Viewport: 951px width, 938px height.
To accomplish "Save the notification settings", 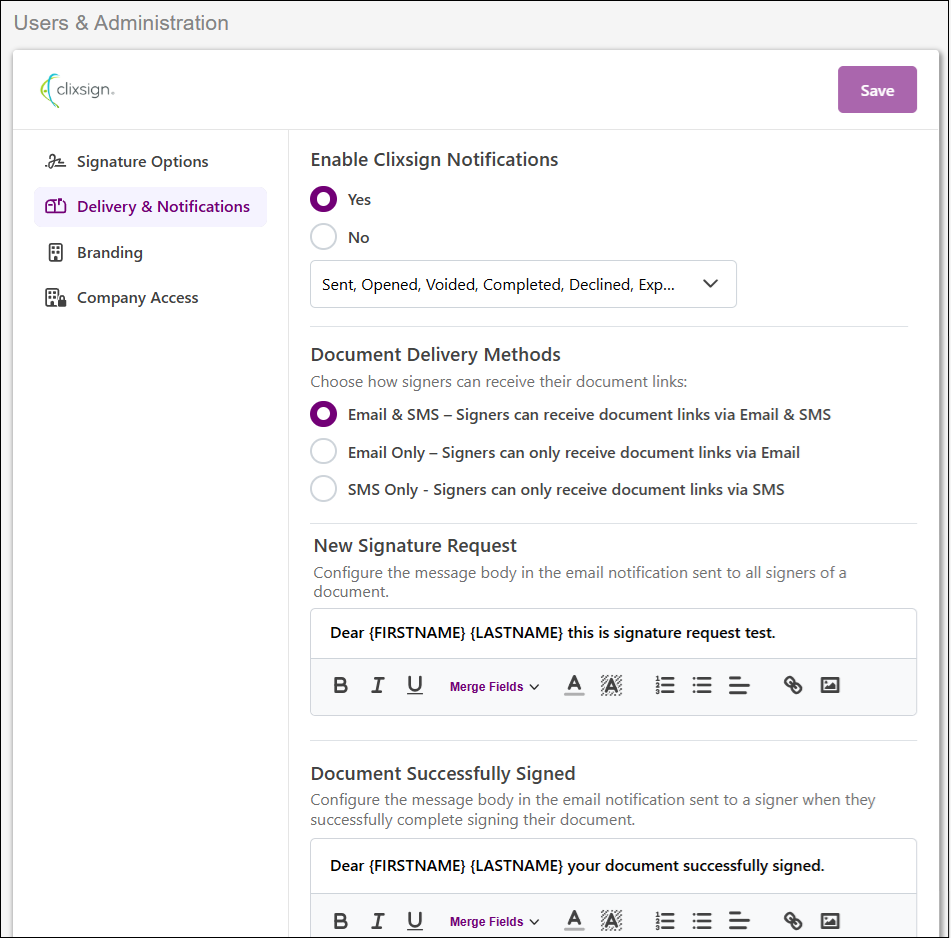I will point(877,90).
